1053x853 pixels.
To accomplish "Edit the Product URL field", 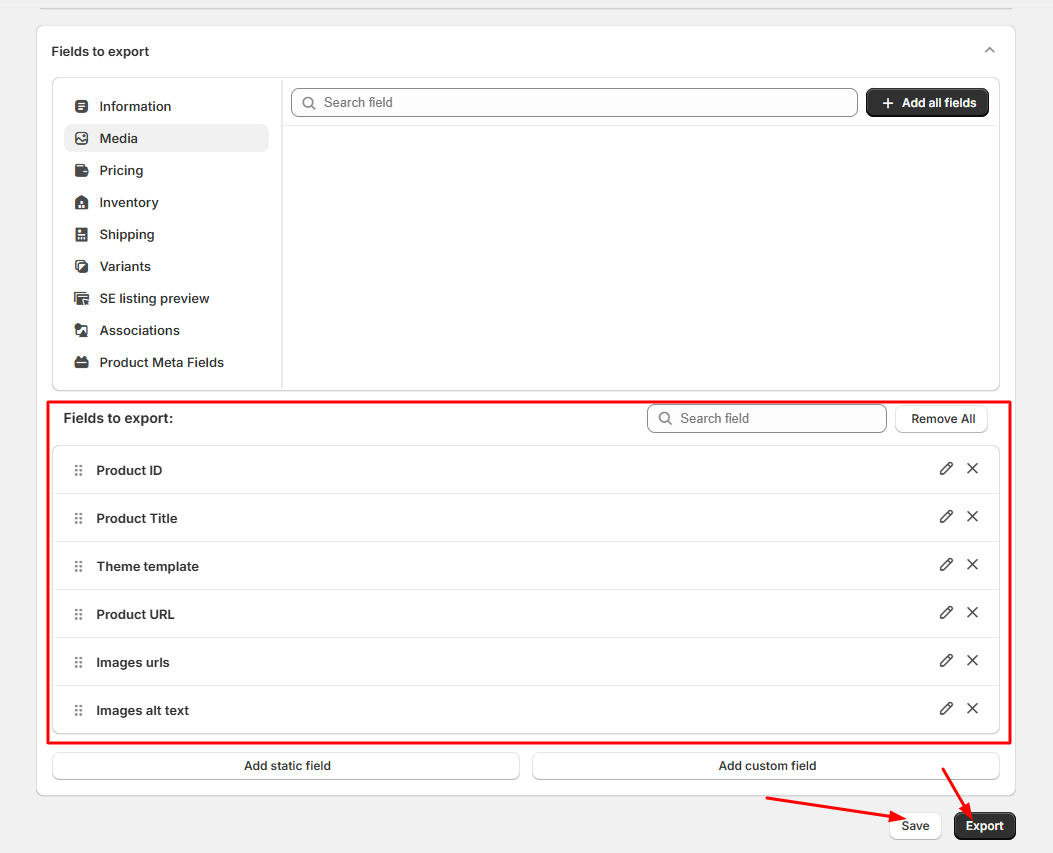I will point(946,613).
